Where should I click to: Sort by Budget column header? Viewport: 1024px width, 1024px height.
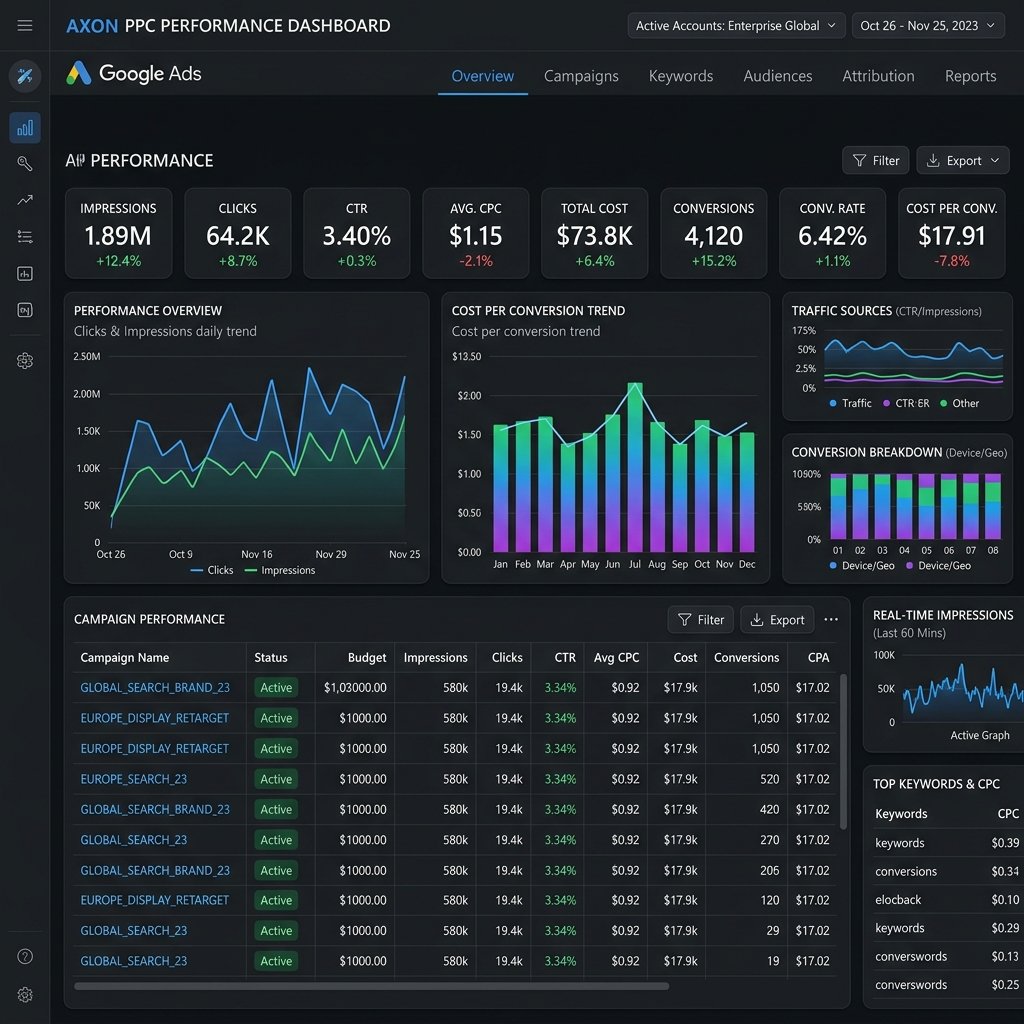pyautogui.click(x=366, y=657)
